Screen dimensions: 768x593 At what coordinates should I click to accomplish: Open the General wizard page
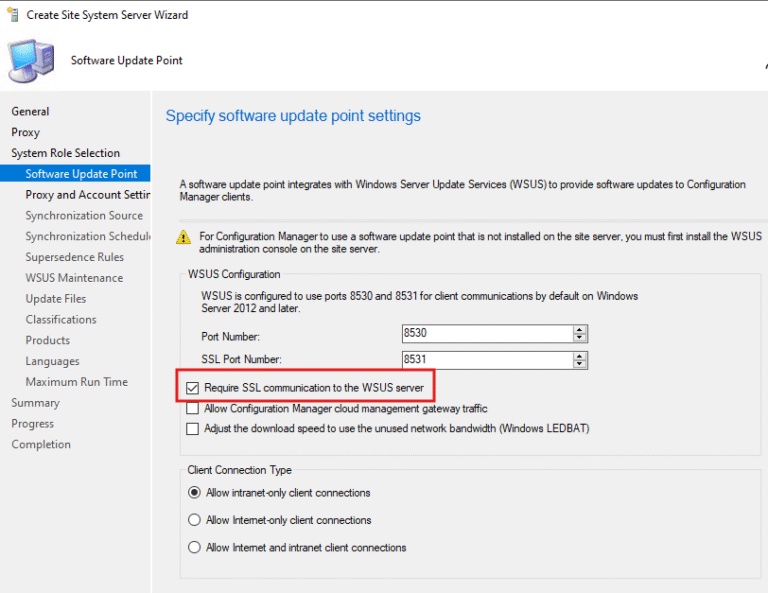click(30, 111)
